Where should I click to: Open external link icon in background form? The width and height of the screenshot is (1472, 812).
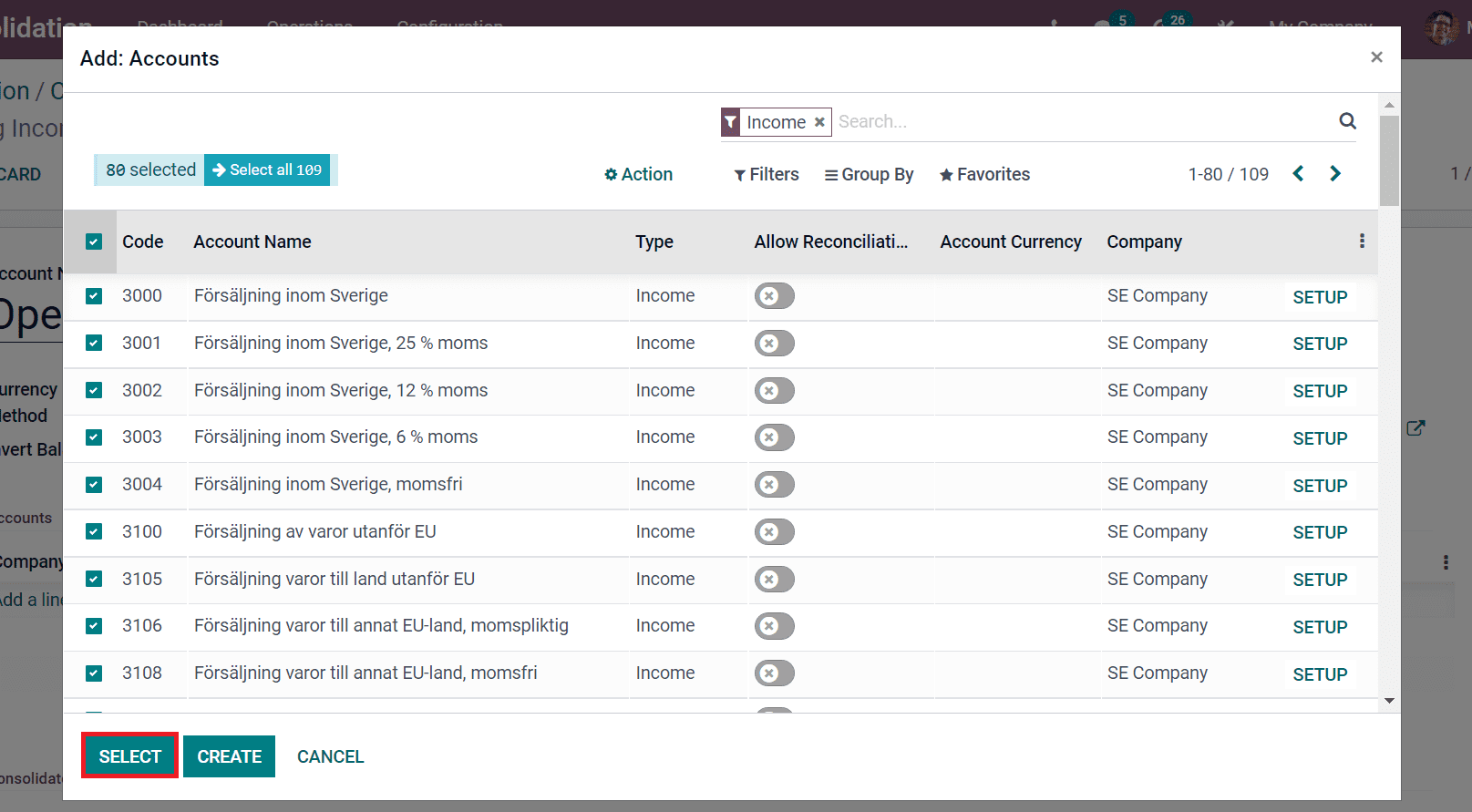point(1415,427)
